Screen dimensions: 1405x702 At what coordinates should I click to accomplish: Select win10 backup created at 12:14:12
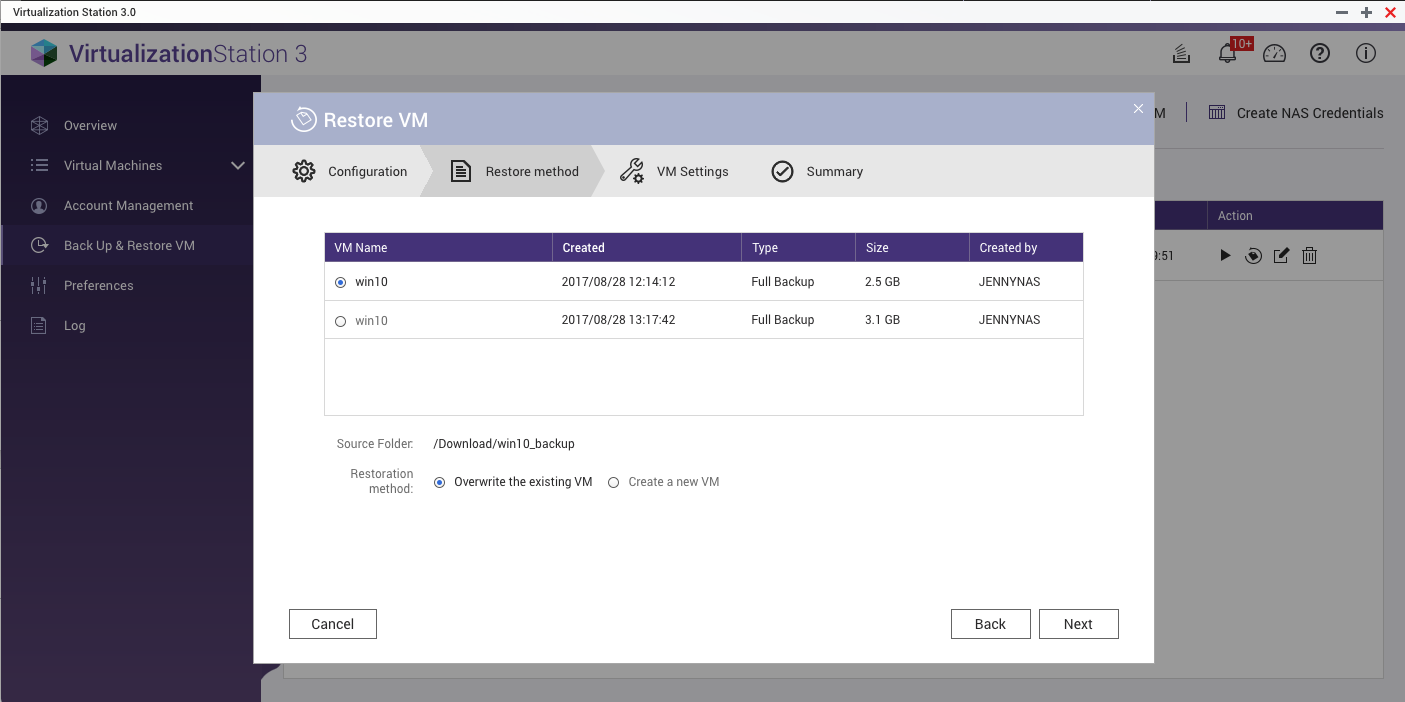[341, 282]
